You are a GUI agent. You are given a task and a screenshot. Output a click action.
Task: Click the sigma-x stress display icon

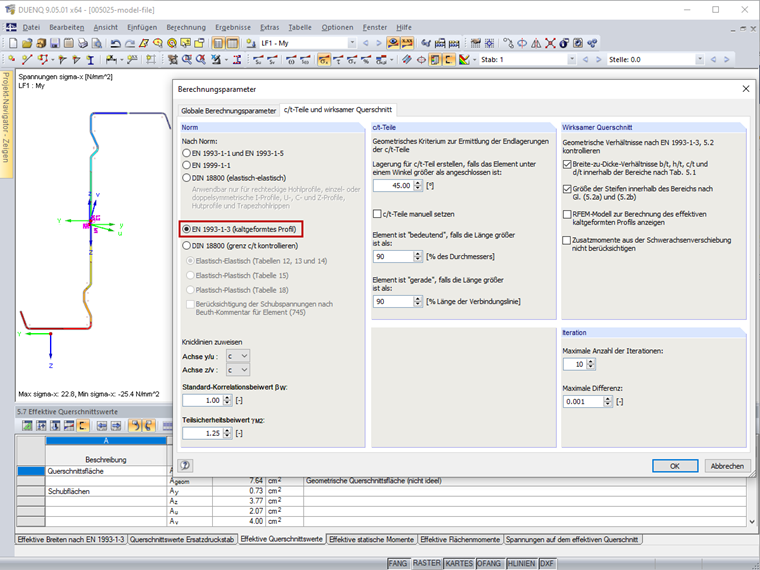[324, 59]
